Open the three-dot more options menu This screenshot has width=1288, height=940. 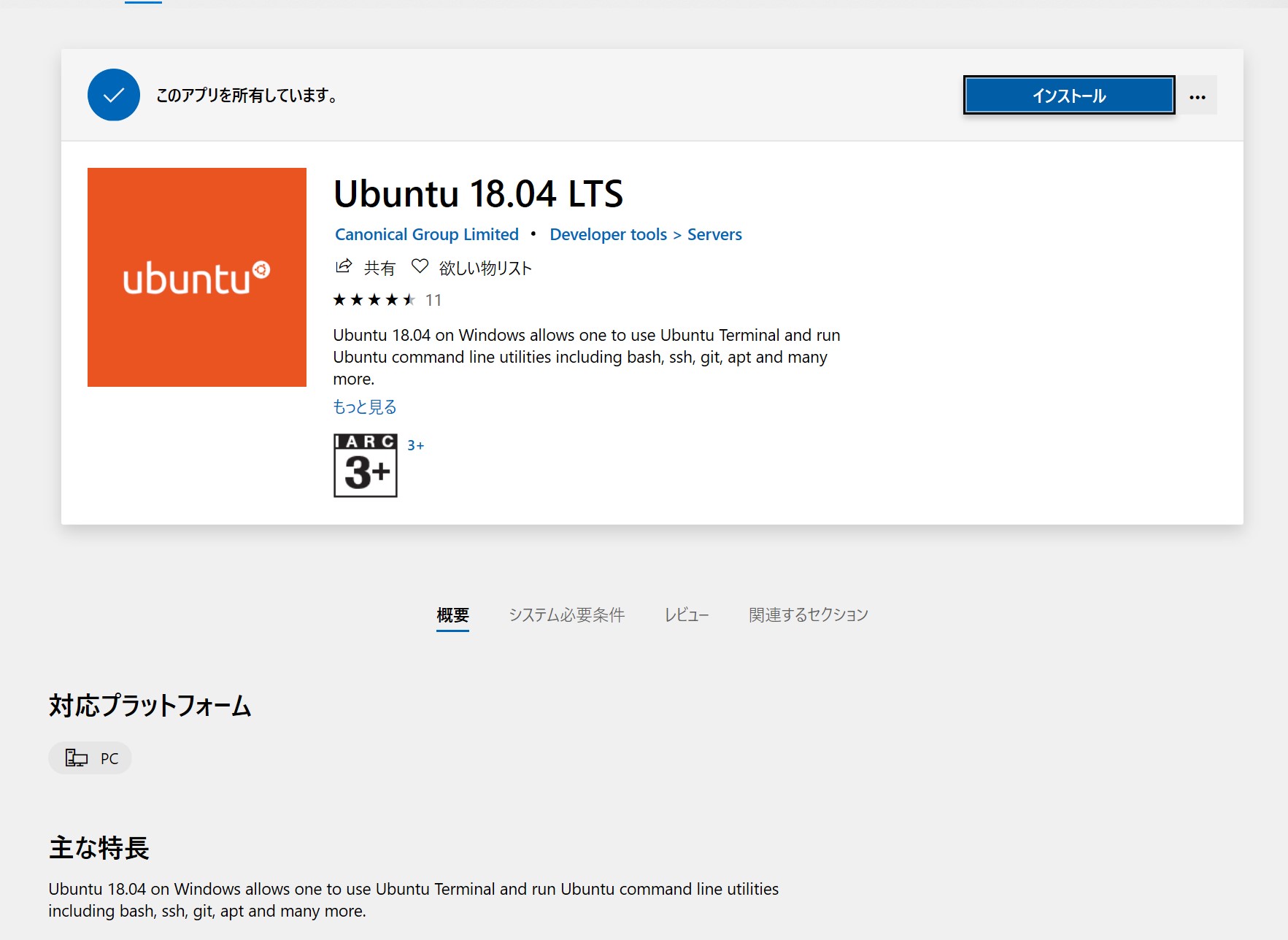[1197, 96]
